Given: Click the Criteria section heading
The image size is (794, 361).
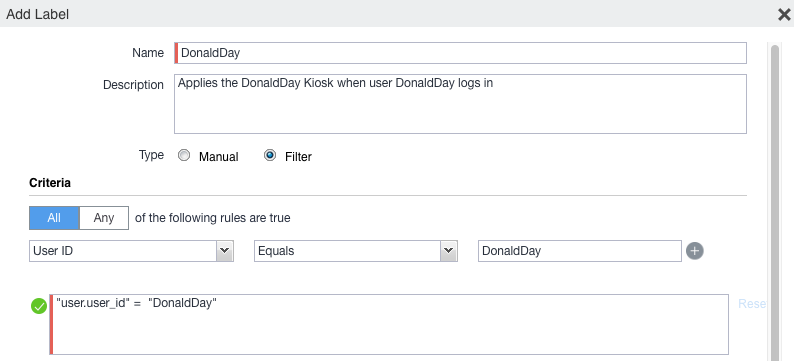Looking at the screenshot, I should [x=50, y=183].
